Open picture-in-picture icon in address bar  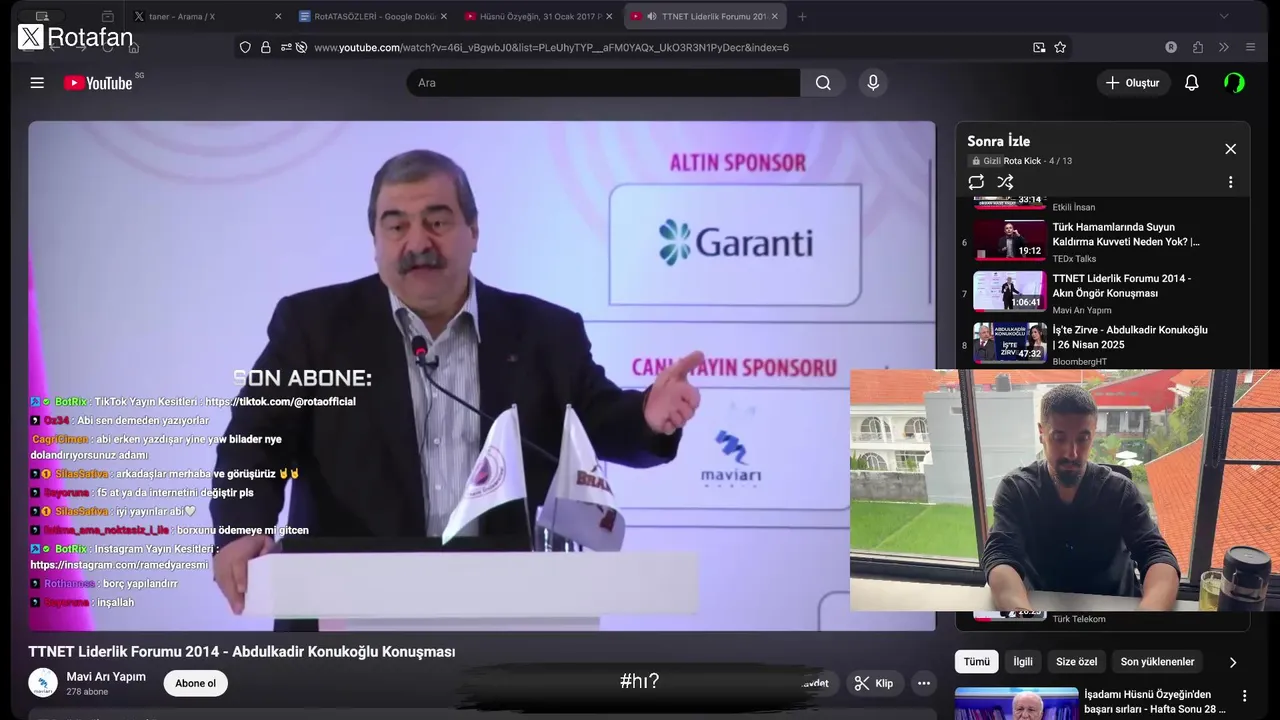1039,47
